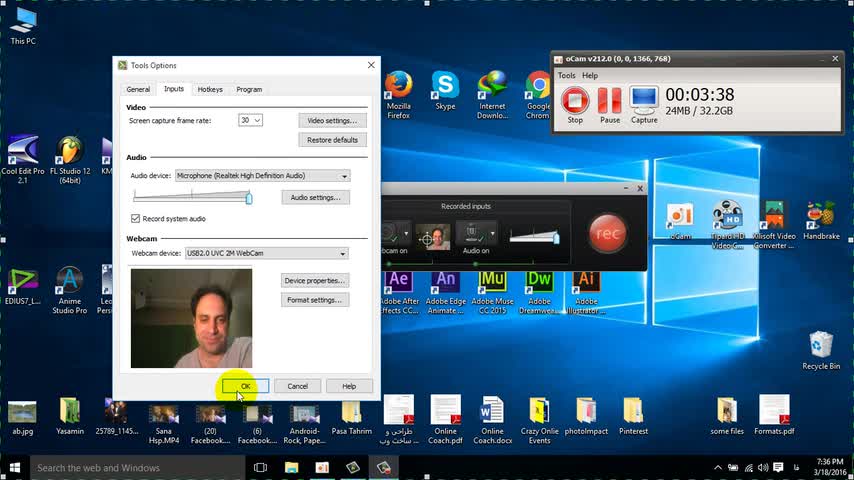Image resolution: width=854 pixels, height=480 pixels.
Task: Select the Handbrake desktop icon
Action: 821,221
